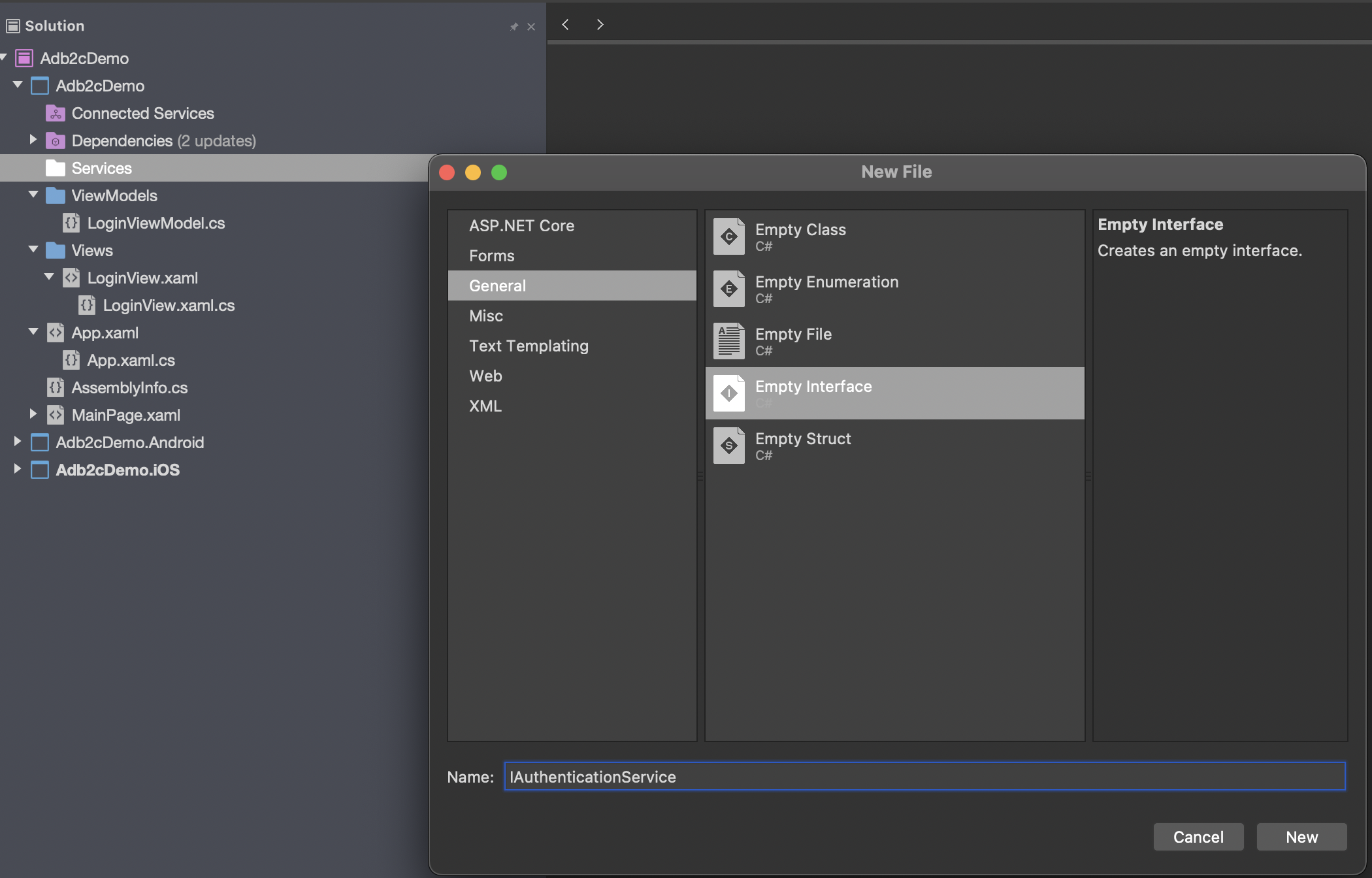Select the ASP.NET Core category

point(521,226)
